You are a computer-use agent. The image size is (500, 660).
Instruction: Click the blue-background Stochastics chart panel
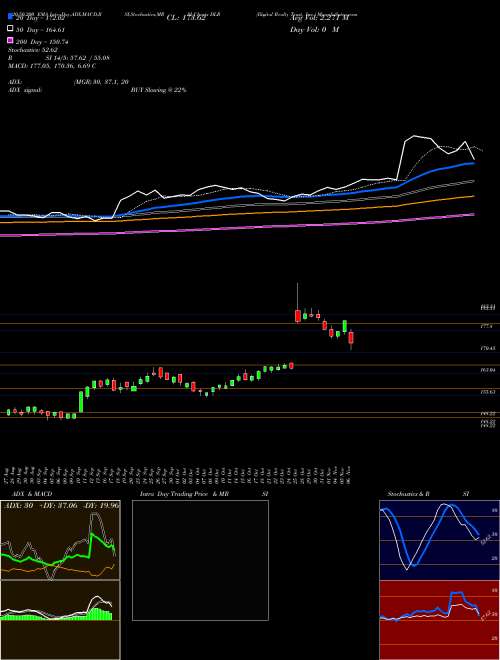click(x=439, y=540)
